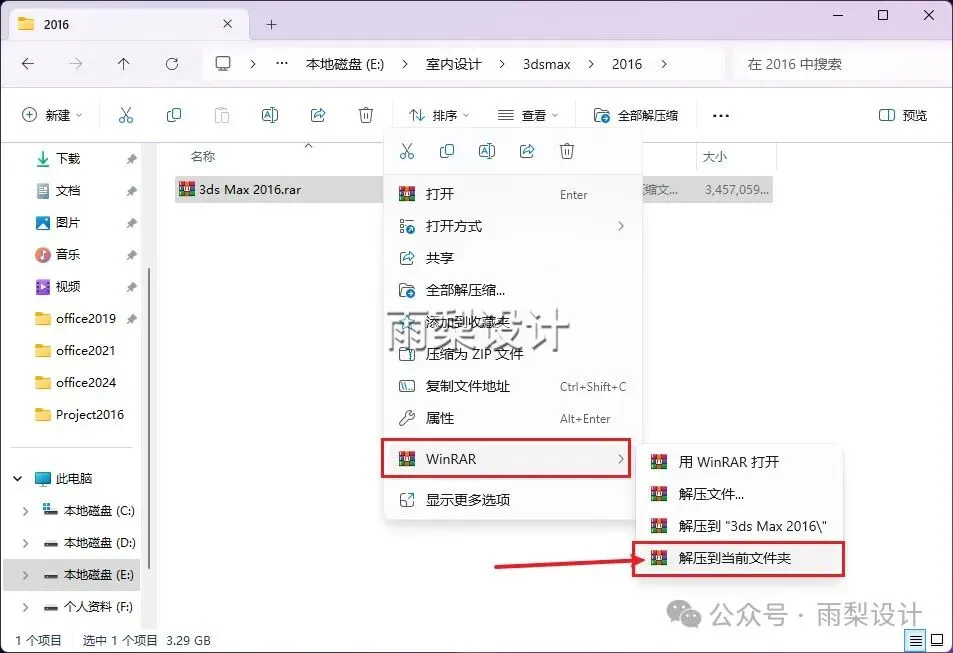Click the Share icon in the main toolbar
Image resolution: width=953 pixels, height=653 pixels.
(318, 115)
